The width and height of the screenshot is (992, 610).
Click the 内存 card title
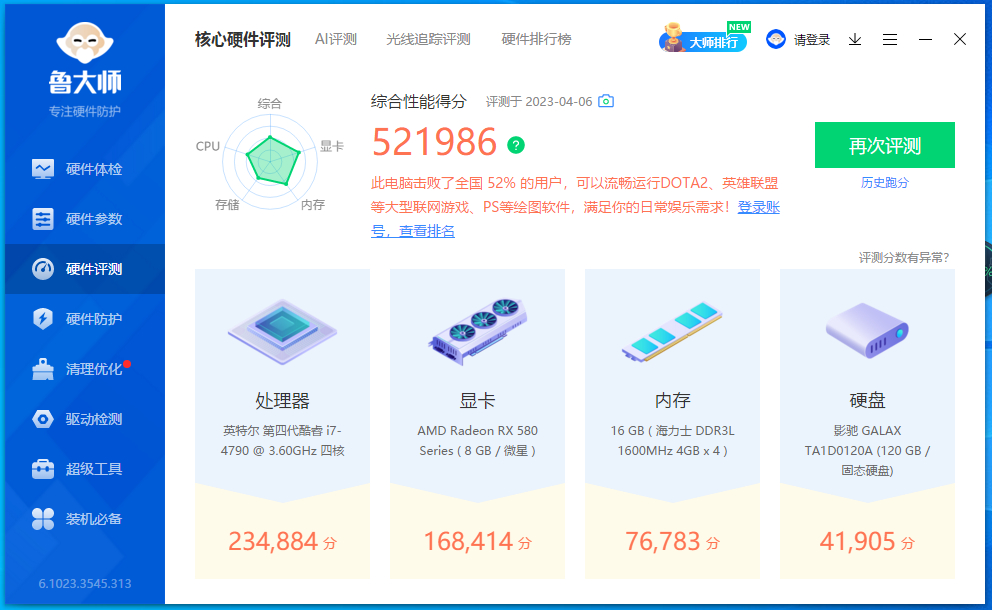click(673, 401)
